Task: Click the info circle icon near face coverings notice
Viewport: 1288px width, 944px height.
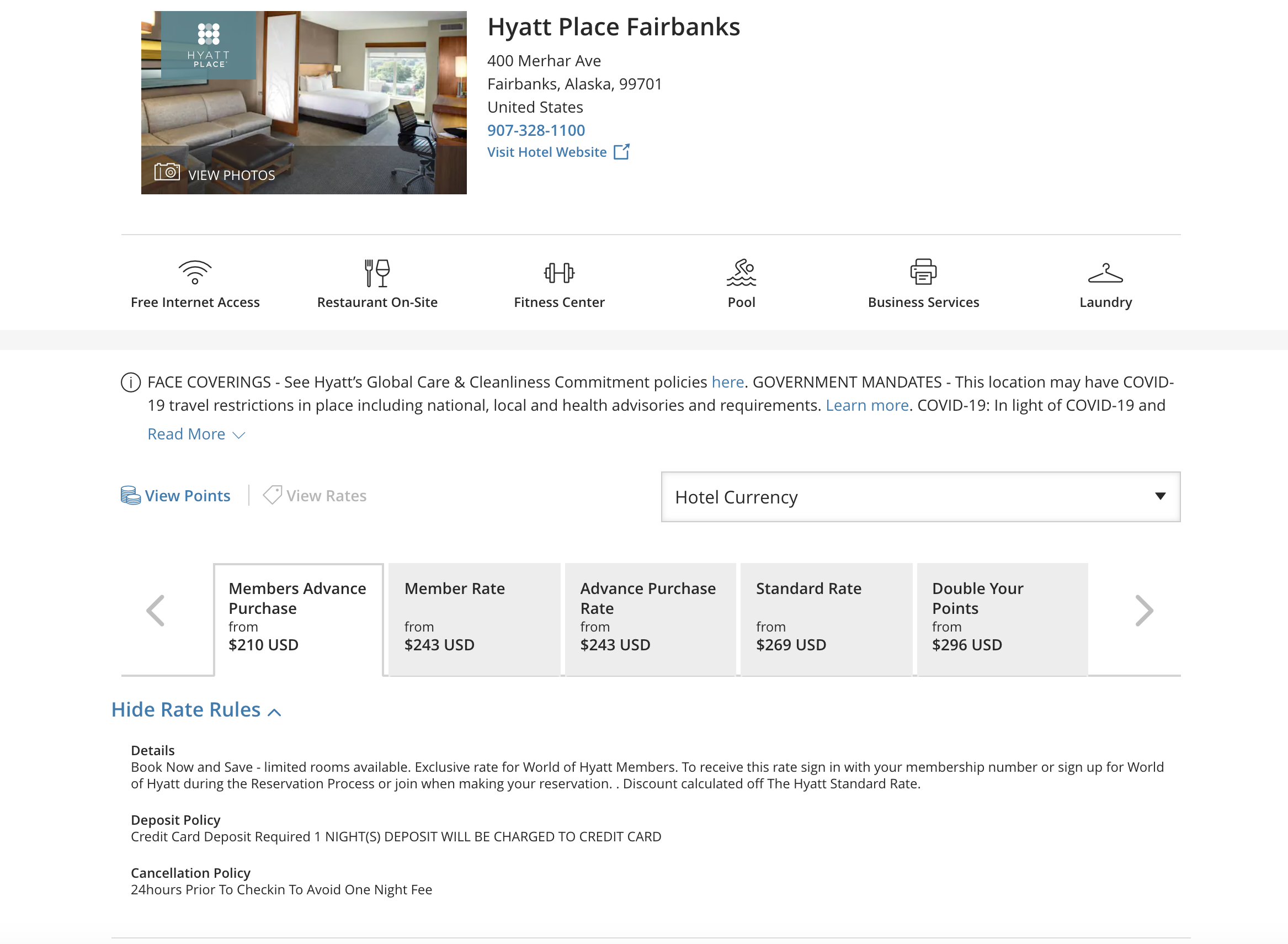Action: 130,383
